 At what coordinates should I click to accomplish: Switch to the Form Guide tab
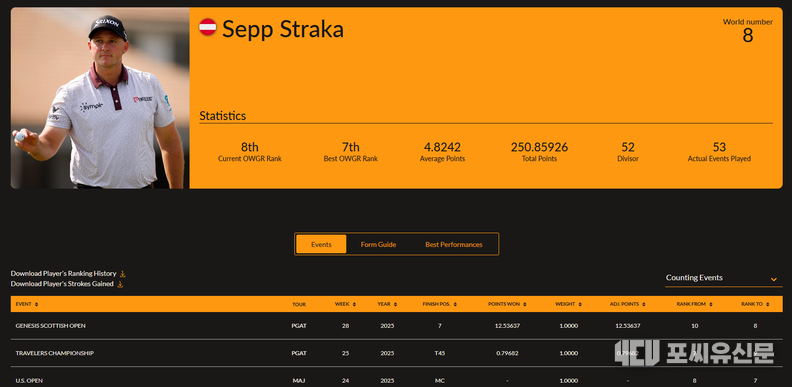point(378,245)
